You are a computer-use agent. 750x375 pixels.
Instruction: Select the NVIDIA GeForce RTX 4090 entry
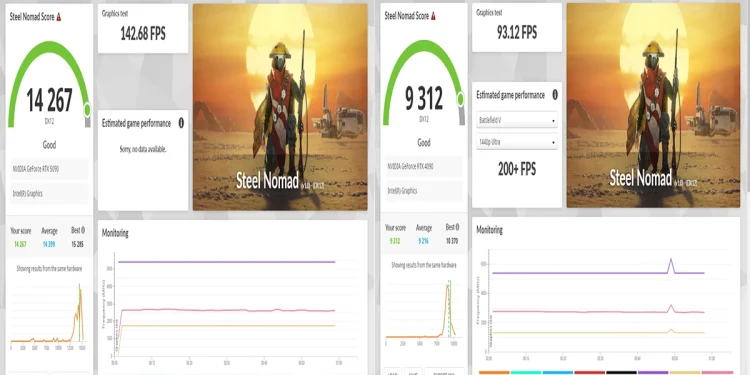pos(424,166)
